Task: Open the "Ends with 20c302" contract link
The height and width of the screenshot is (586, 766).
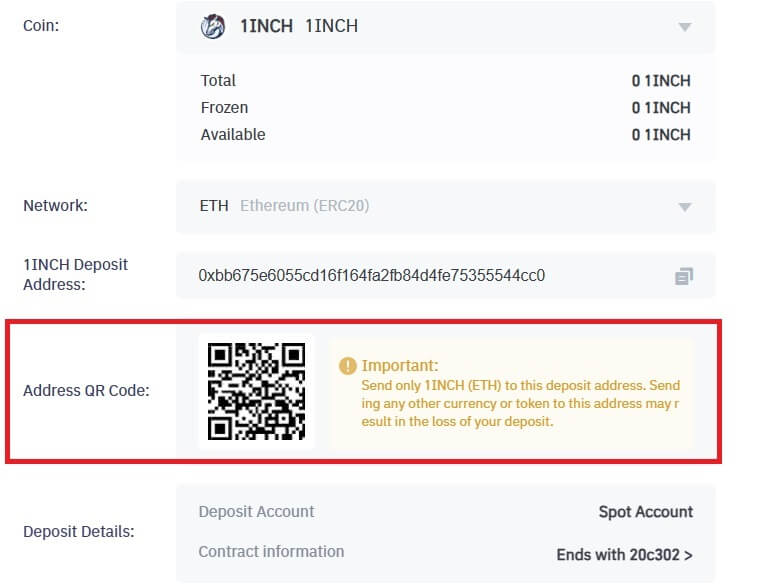Action: (x=624, y=553)
